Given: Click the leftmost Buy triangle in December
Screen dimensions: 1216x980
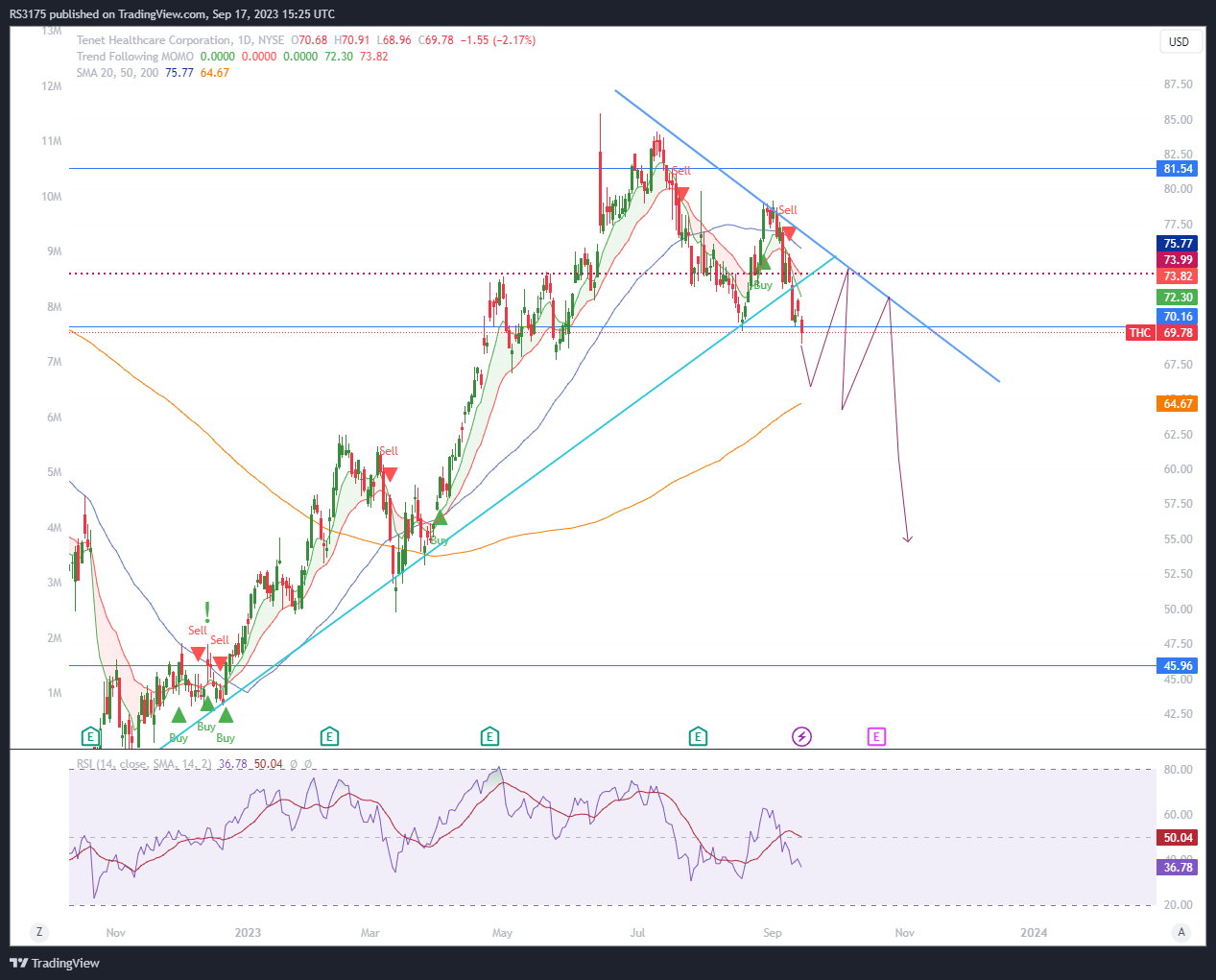Looking at the screenshot, I should [179, 715].
